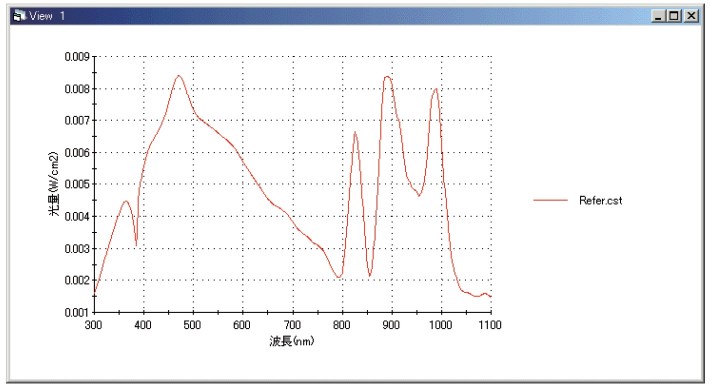Click the curve peak near 990 nm
This screenshot has height=386, width=712.
[x=436, y=89]
